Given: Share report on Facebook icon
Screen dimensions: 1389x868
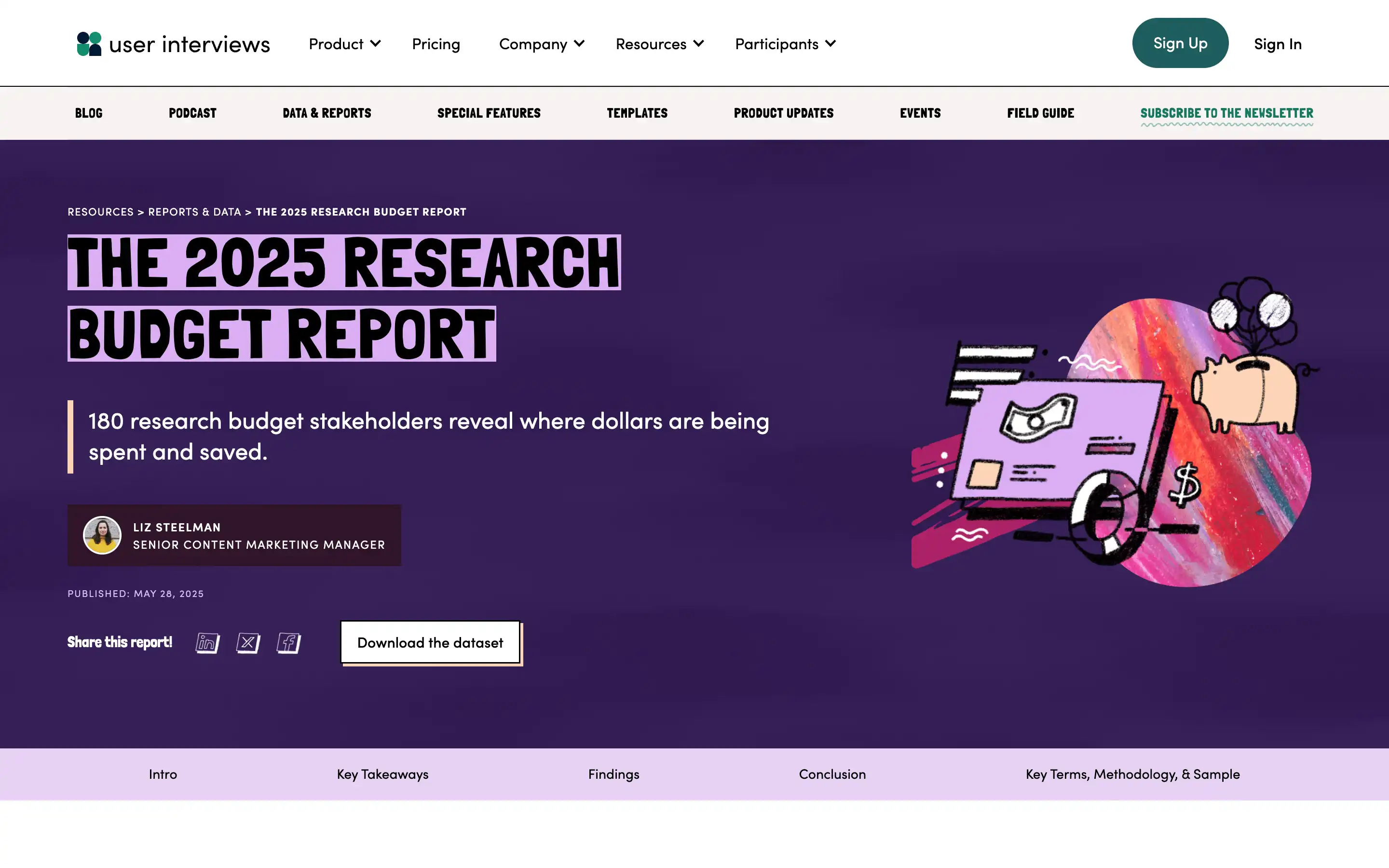Looking at the screenshot, I should click(289, 642).
